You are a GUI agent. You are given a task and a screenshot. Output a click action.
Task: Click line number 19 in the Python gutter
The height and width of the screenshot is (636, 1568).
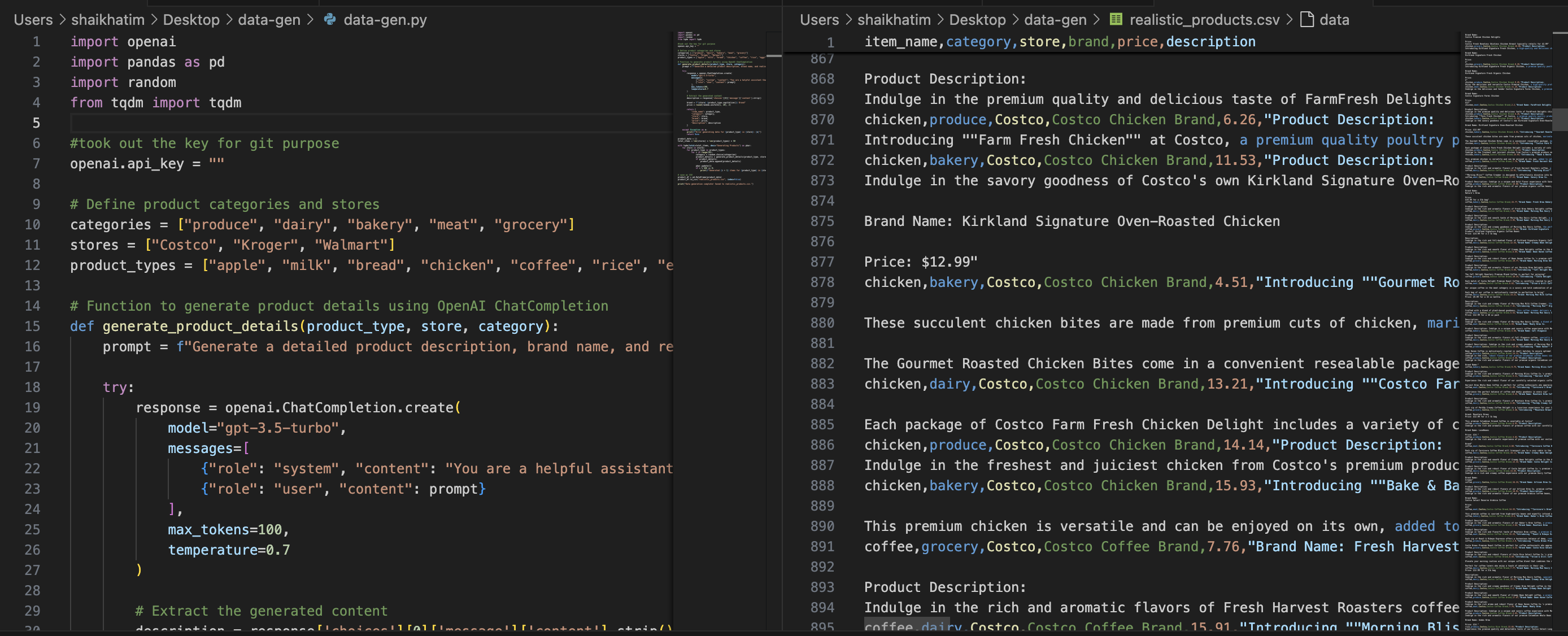[x=32, y=407]
